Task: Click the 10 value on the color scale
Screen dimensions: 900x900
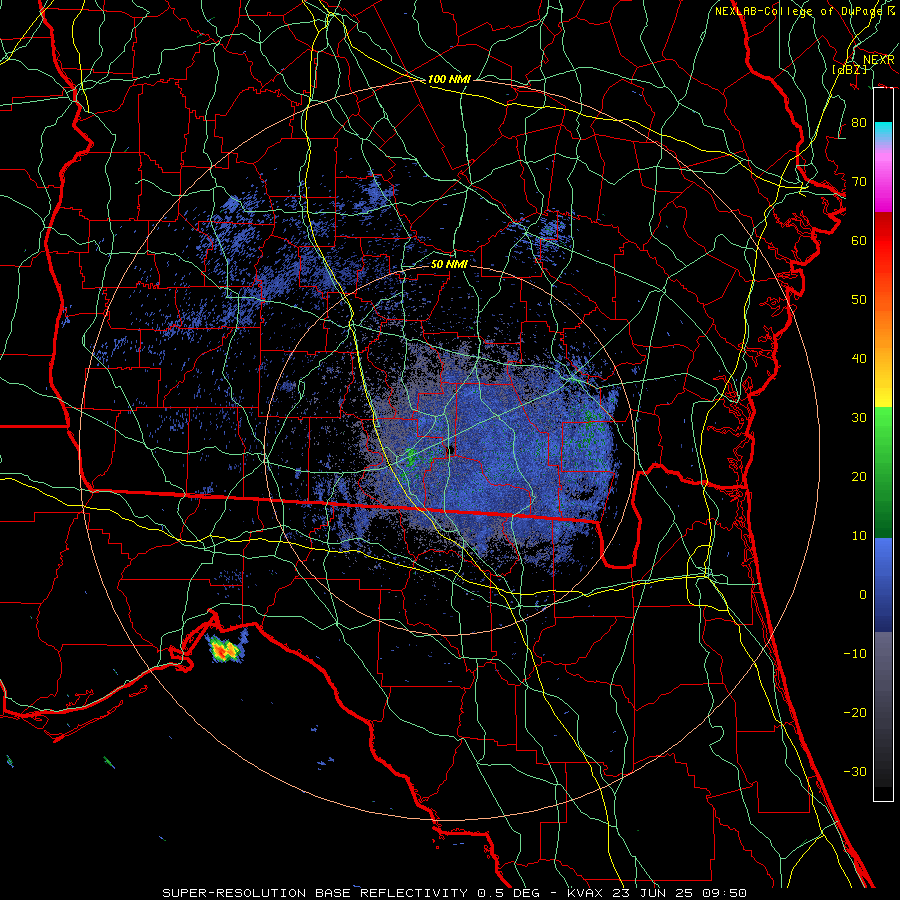Action: (859, 536)
